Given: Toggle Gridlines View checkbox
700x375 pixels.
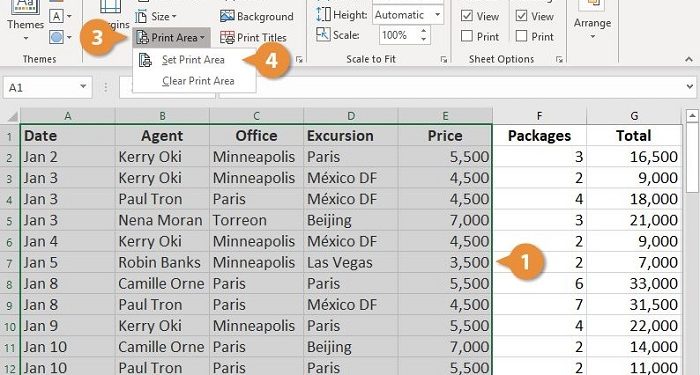Looking at the screenshot, I should click(467, 16).
